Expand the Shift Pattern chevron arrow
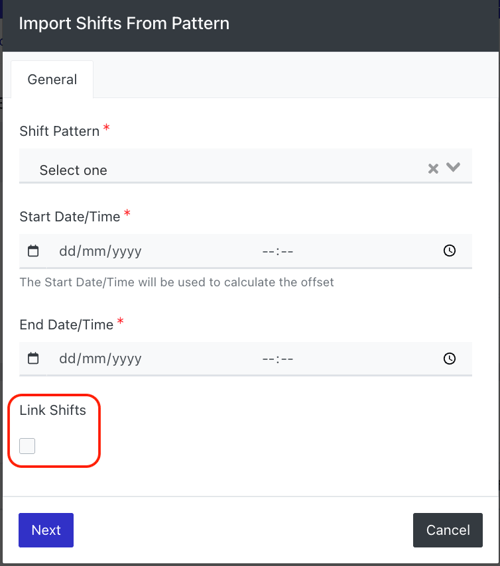 pos(453,167)
